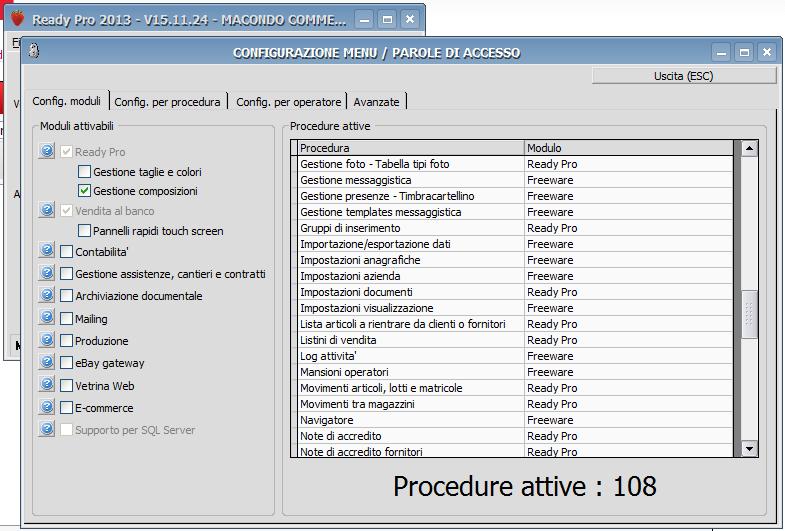Image resolution: width=785 pixels, height=531 pixels.
Task: Click procedure list scrollbar up arrow
Action: coord(749,148)
